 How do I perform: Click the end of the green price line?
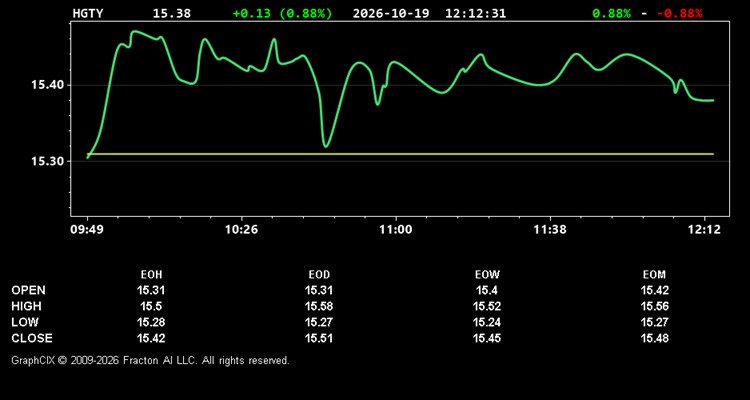point(713,100)
